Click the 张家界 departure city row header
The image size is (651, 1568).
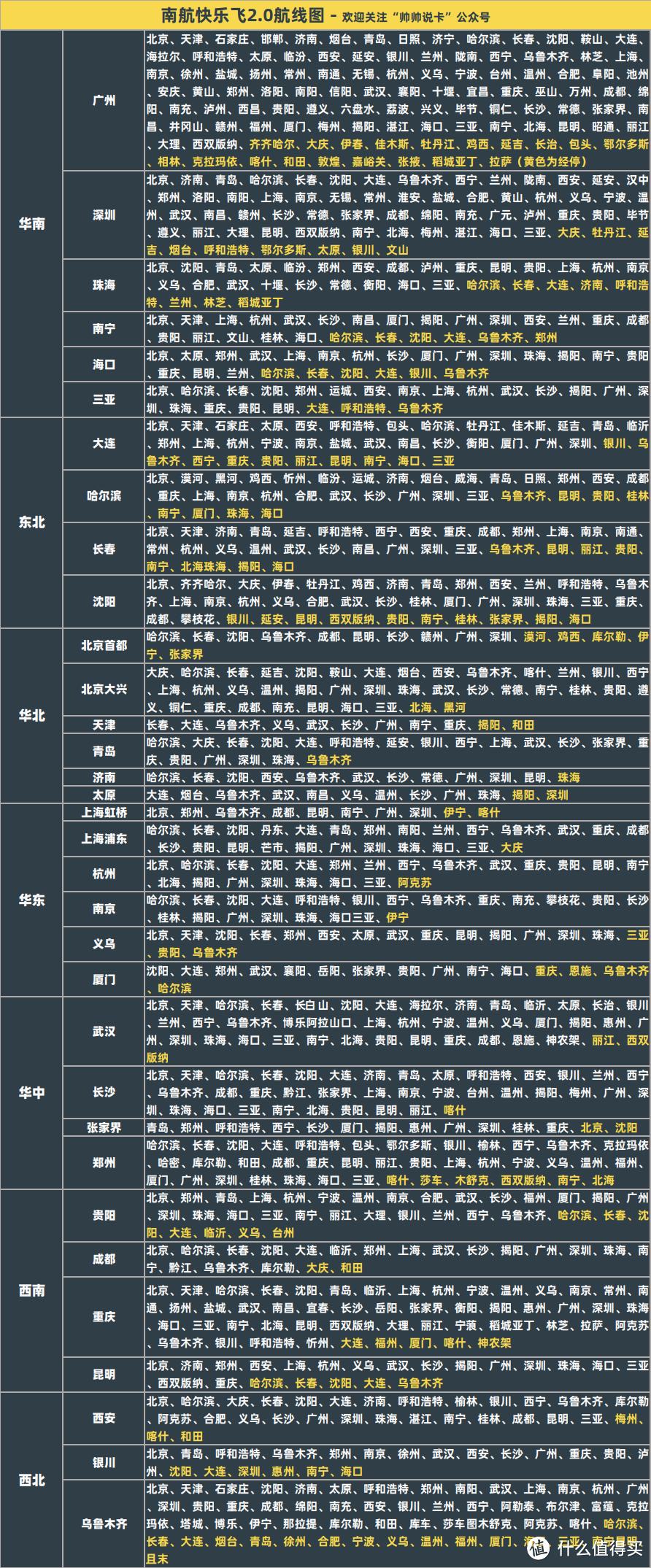pyautogui.click(x=104, y=1127)
